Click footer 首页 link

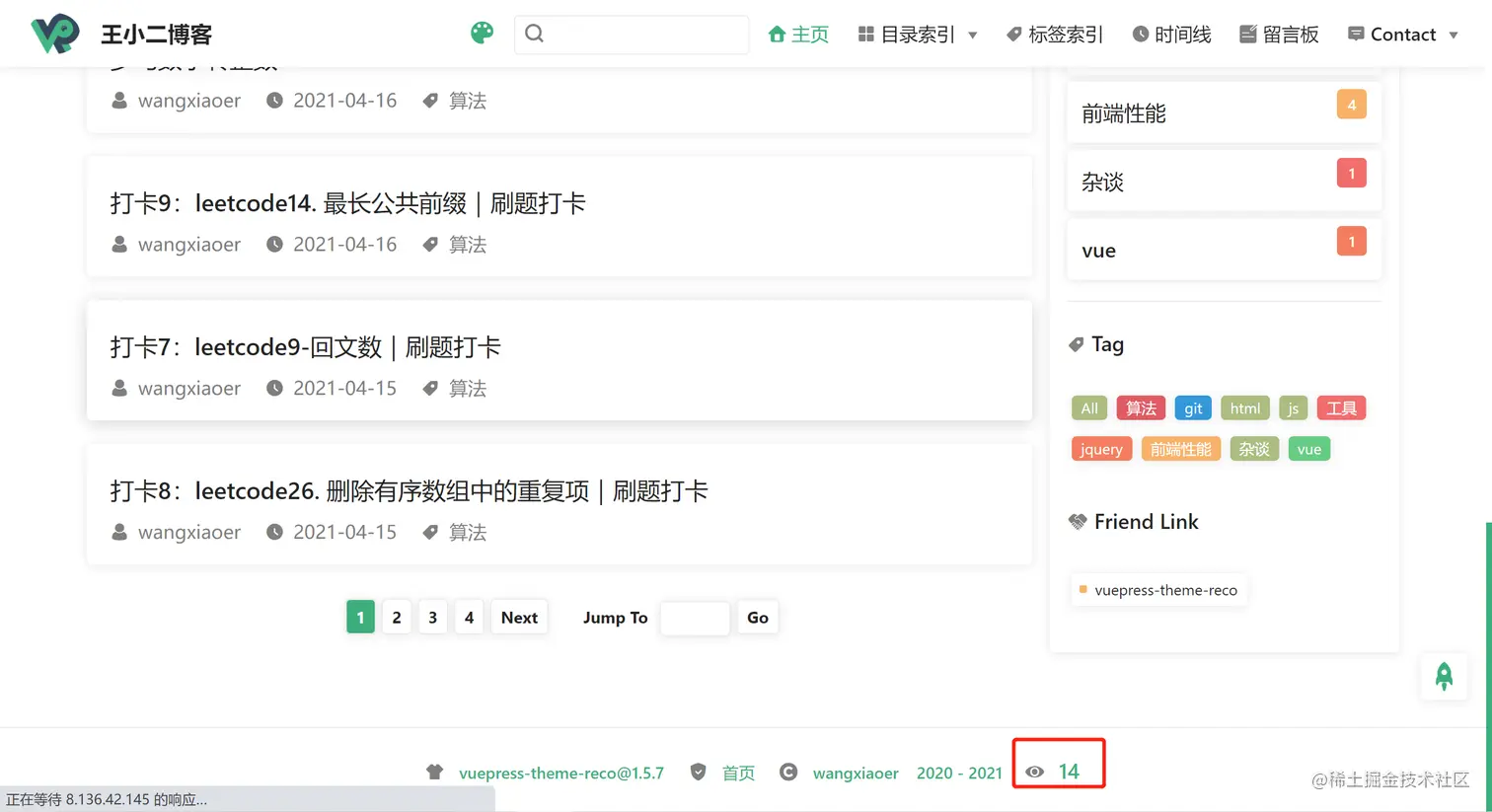(x=738, y=774)
